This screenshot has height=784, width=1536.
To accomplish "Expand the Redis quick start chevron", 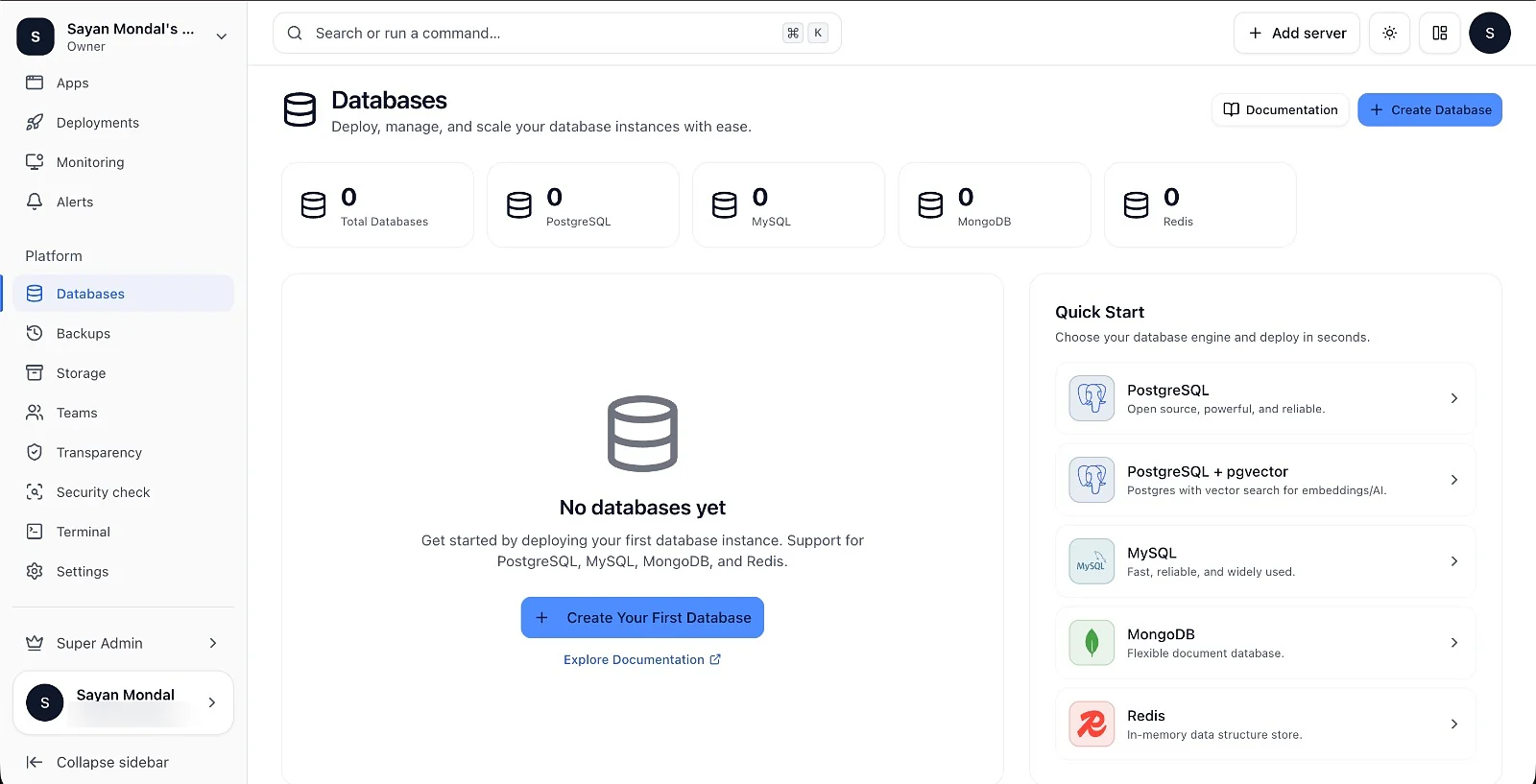I will (1454, 725).
